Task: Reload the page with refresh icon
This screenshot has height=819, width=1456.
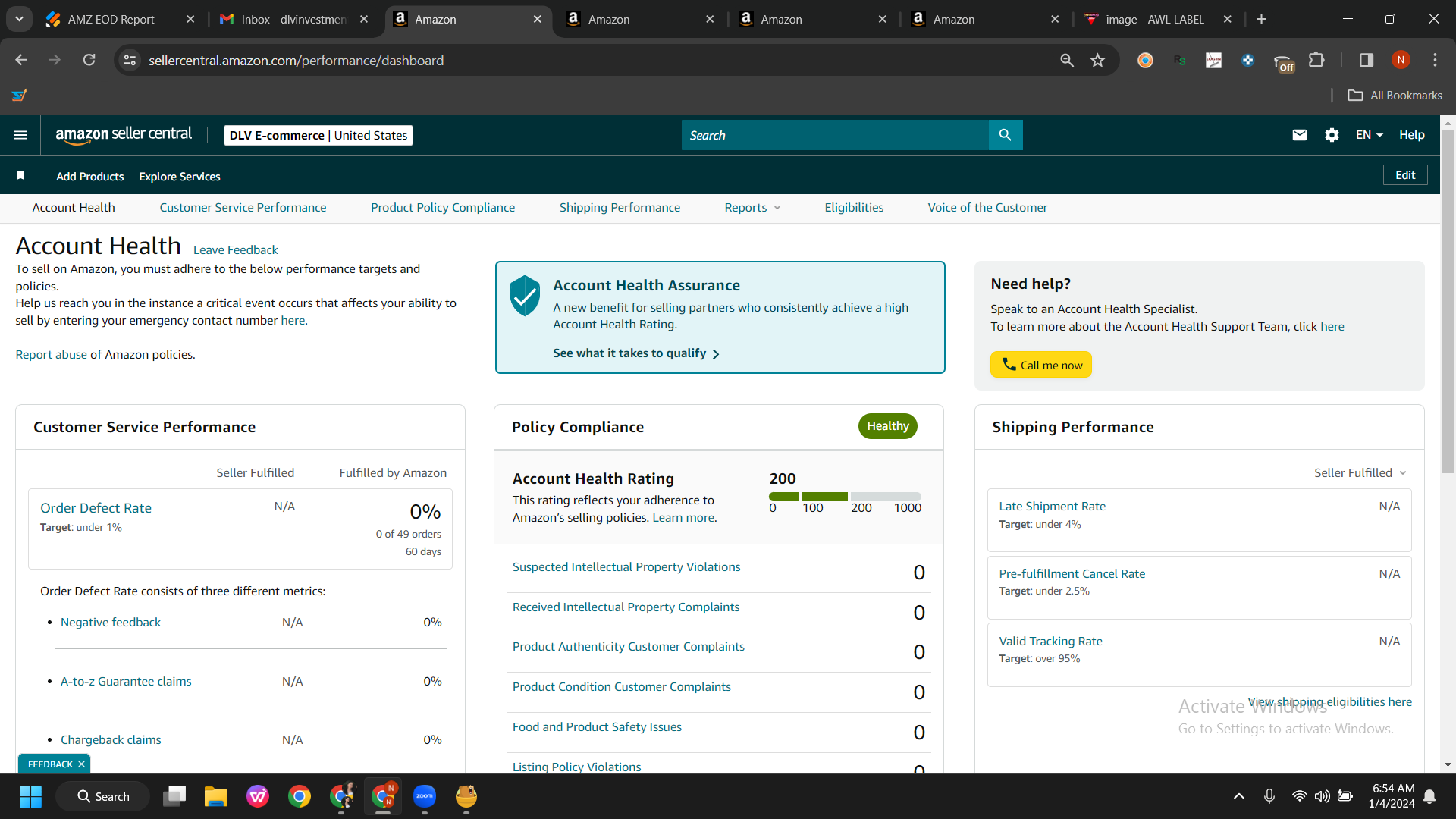Action: click(x=89, y=60)
